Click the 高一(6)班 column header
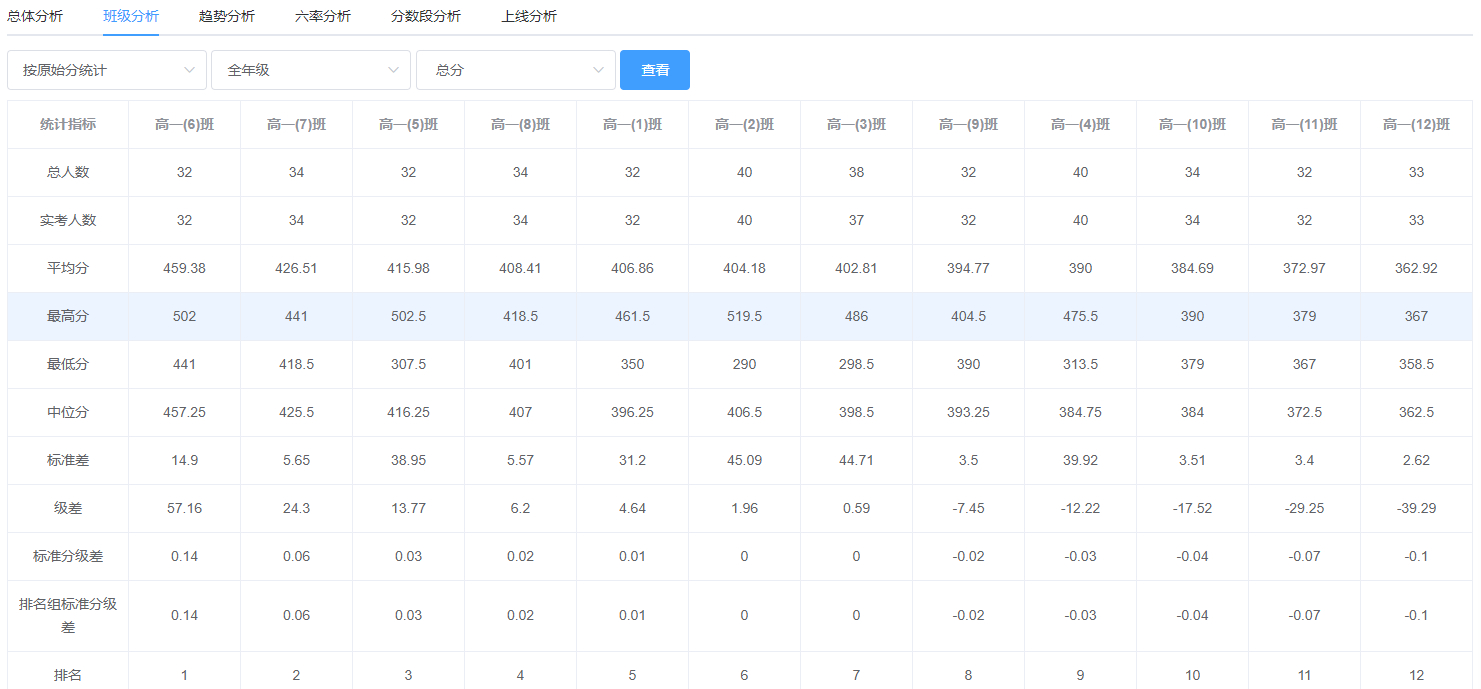 coord(184,125)
